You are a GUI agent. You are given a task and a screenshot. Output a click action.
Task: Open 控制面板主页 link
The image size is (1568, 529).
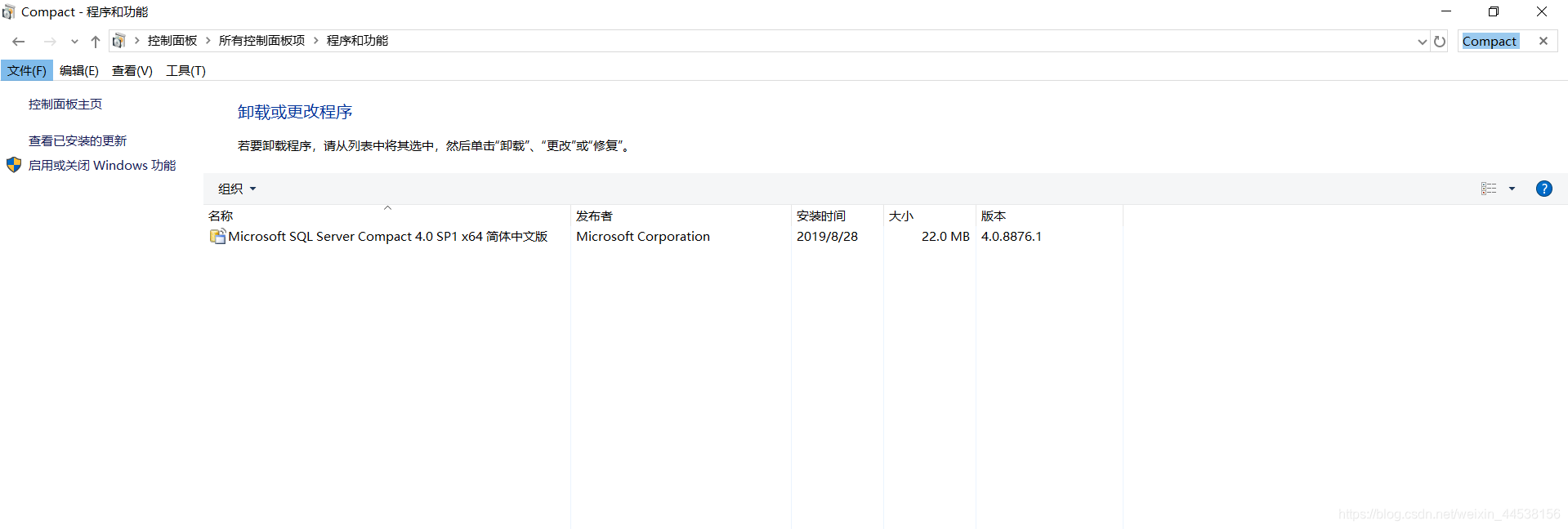click(x=65, y=104)
